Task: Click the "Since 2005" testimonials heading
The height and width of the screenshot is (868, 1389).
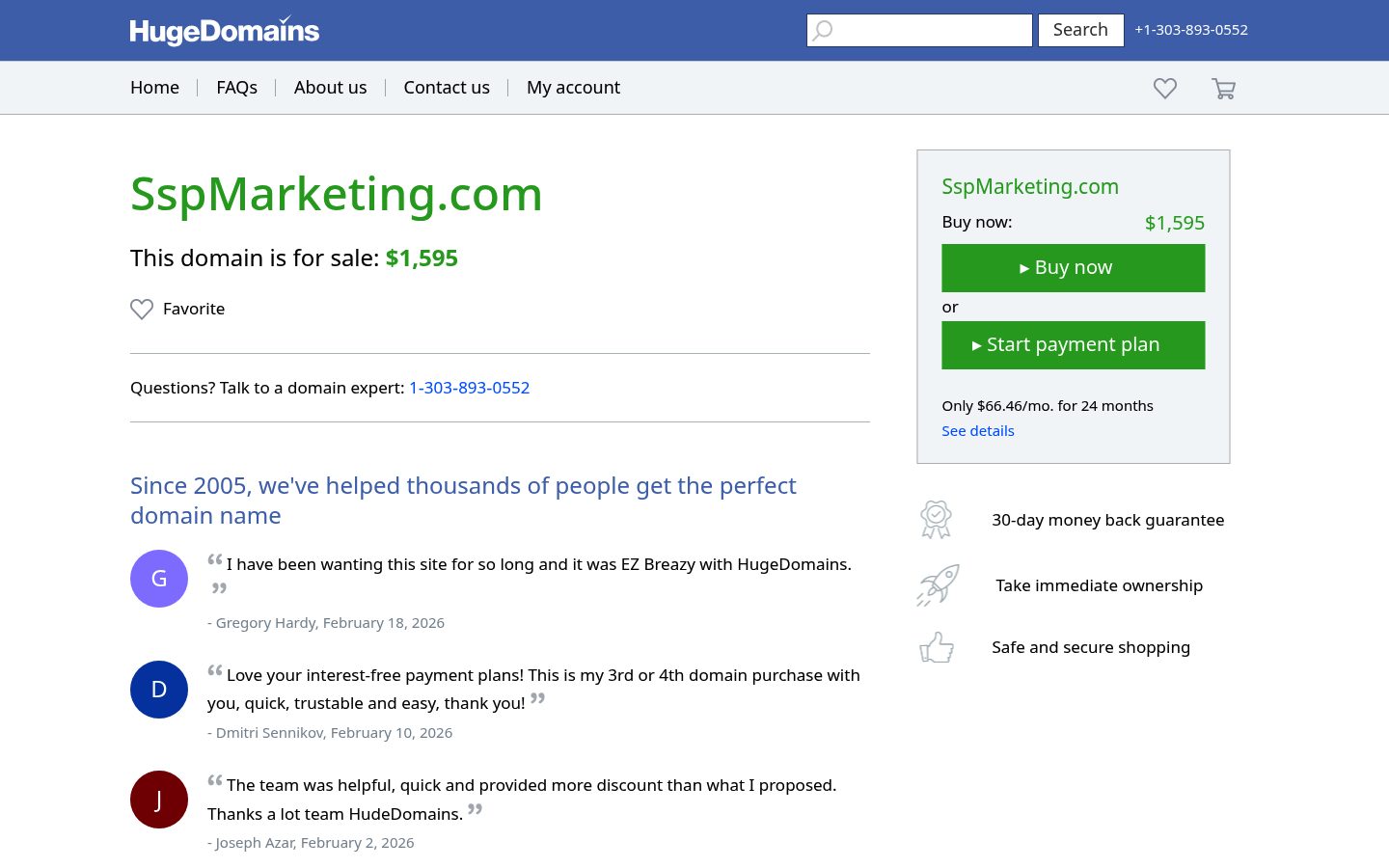Action: tap(463, 501)
